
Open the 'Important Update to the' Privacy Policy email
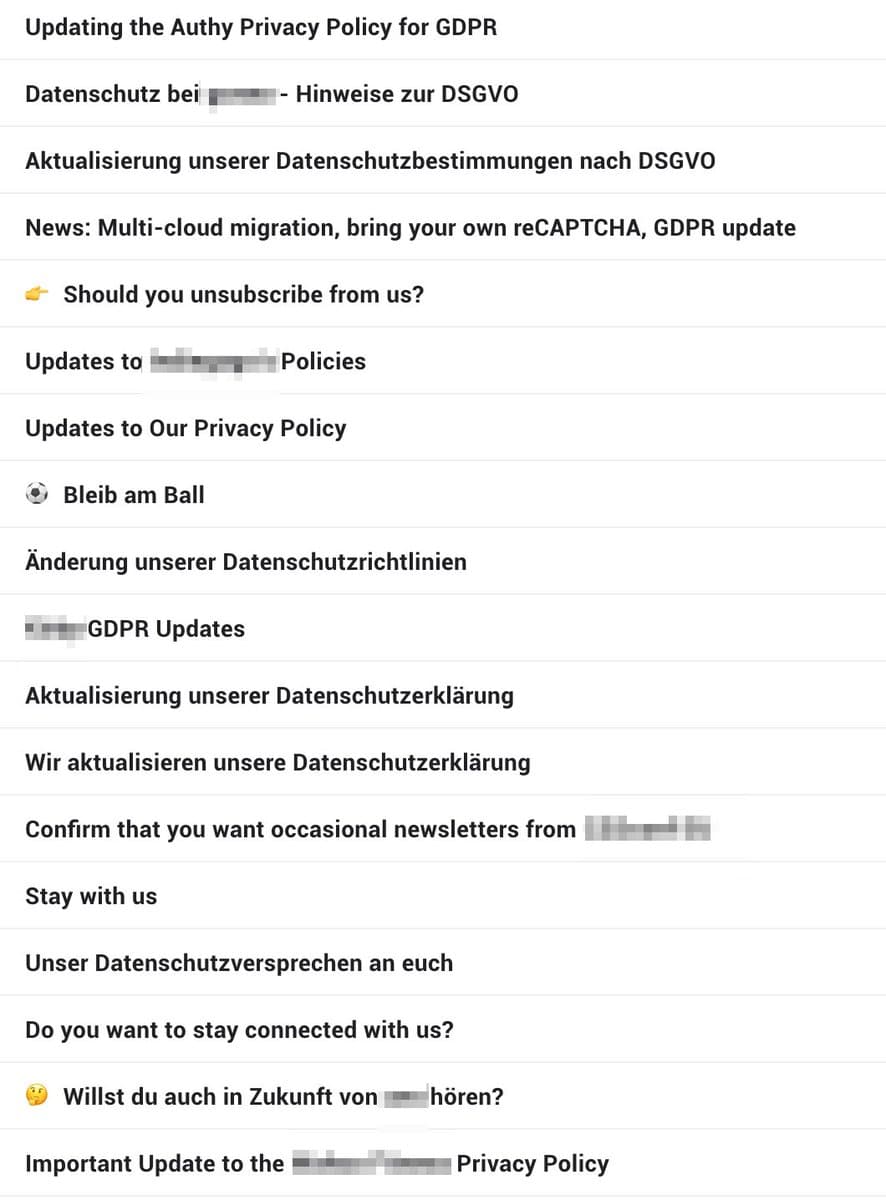click(x=317, y=1164)
